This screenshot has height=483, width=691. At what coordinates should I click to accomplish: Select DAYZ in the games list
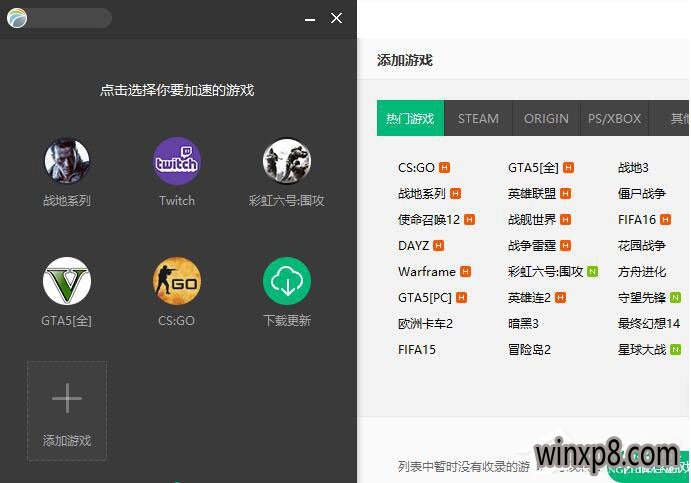coord(413,245)
